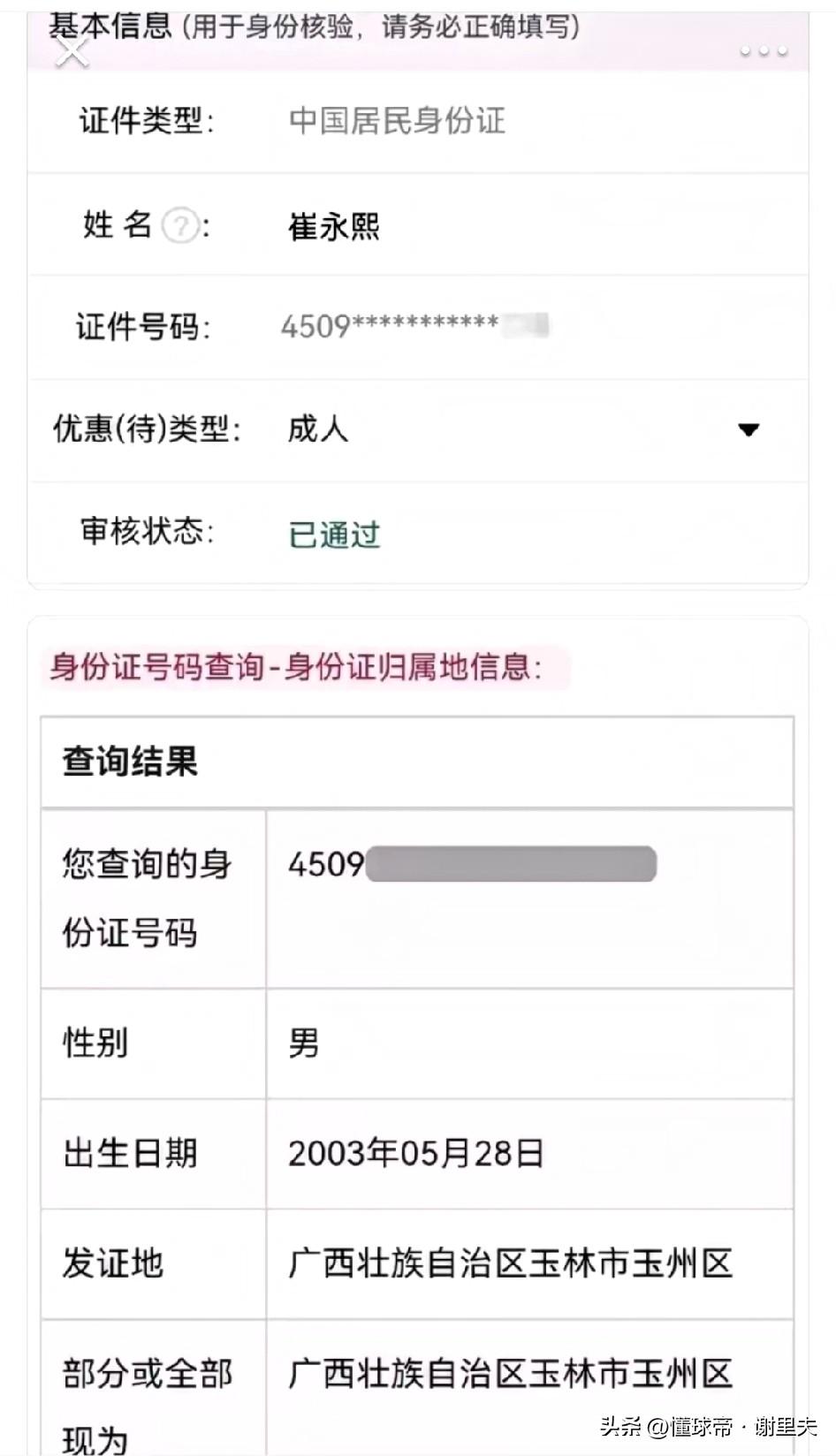
Task: Select the 成人 value in 优惠(待)类型
Action: point(318,429)
